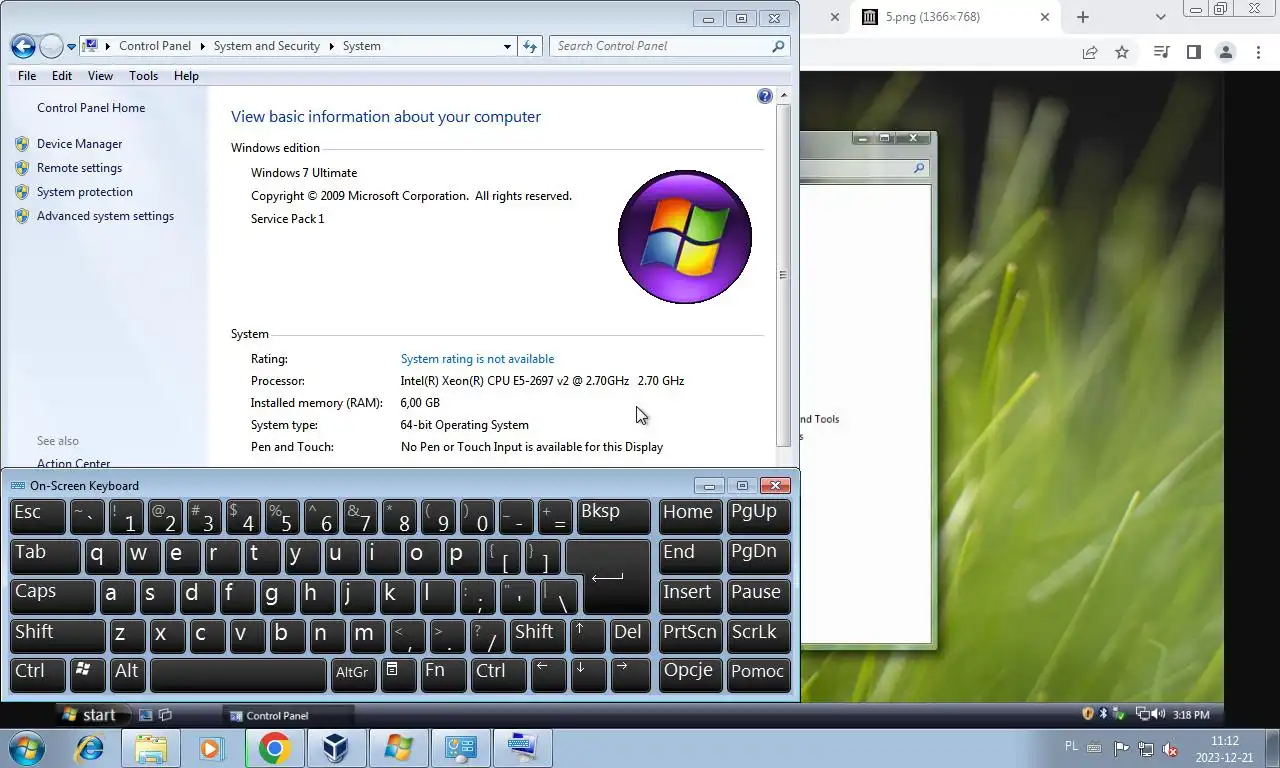Image resolution: width=1280 pixels, height=768 pixels.
Task: Open the Chrome three-dot menu
Action: (1259, 52)
